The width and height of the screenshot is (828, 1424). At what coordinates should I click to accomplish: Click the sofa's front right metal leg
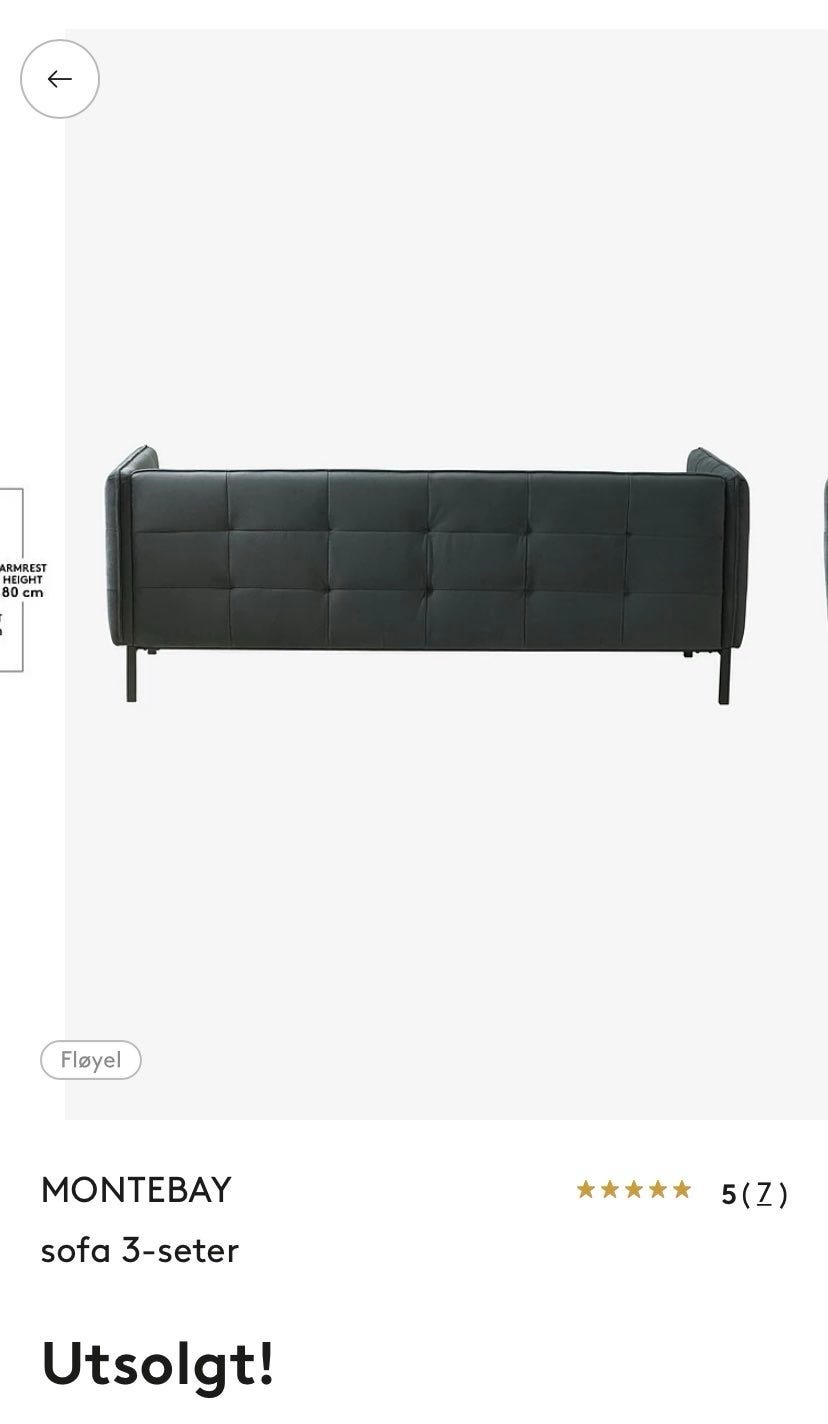(724, 676)
